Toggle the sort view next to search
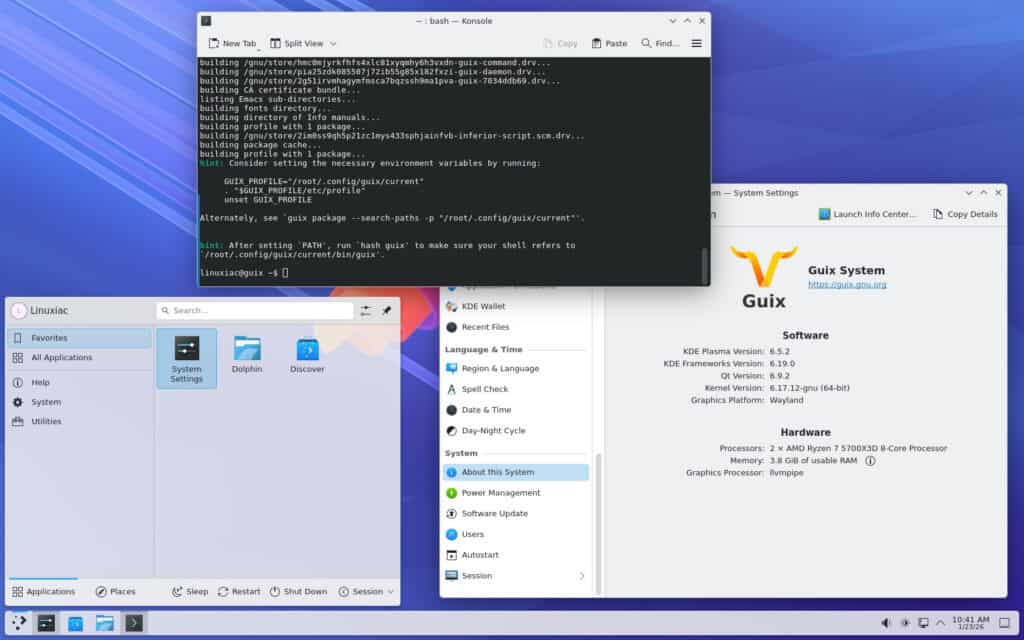This screenshot has width=1024, height=640. 366,310
